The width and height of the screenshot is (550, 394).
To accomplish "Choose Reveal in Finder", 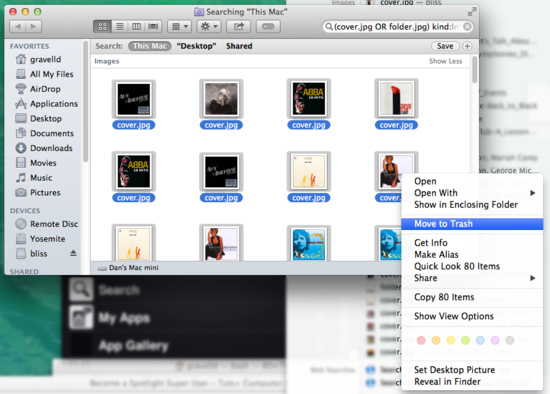I will point(472,381).
